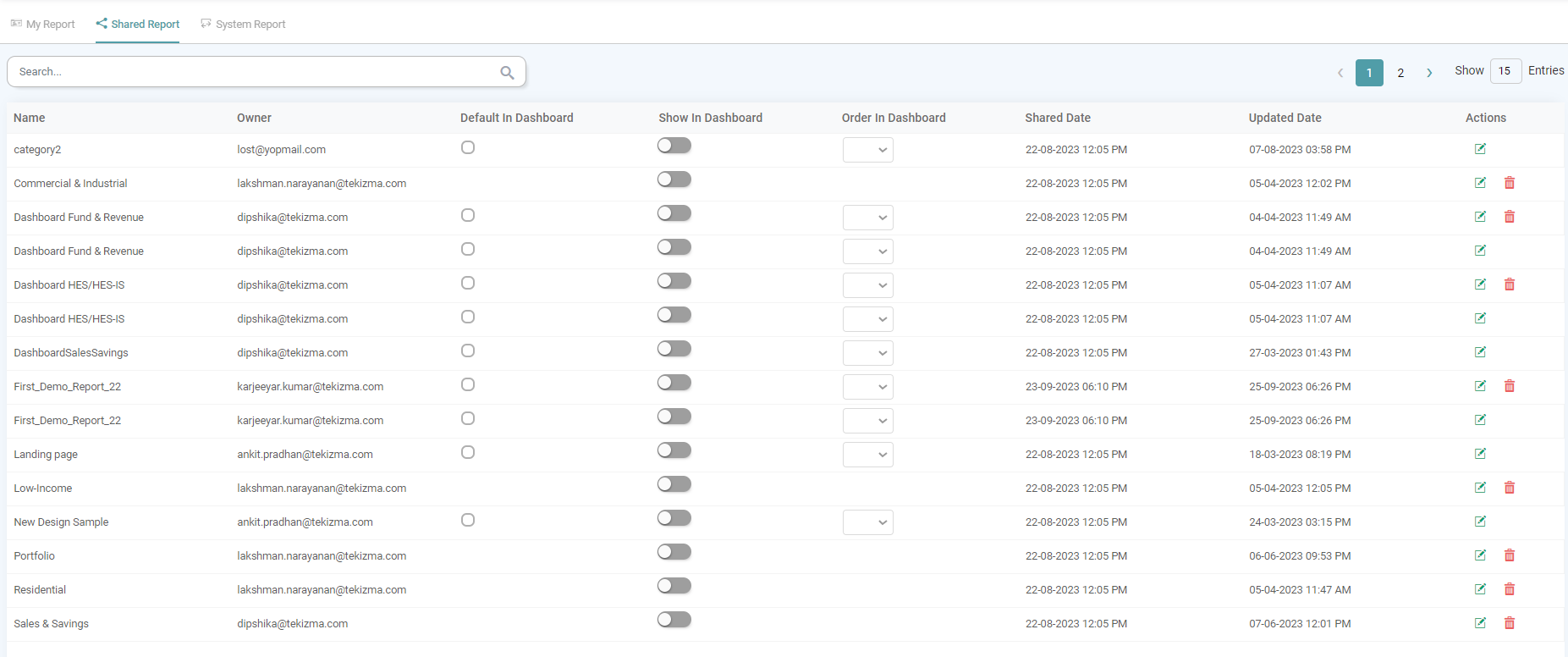Expand order dropdown for Landing page
1568x657 pixels.
click(x=867, y=455)
